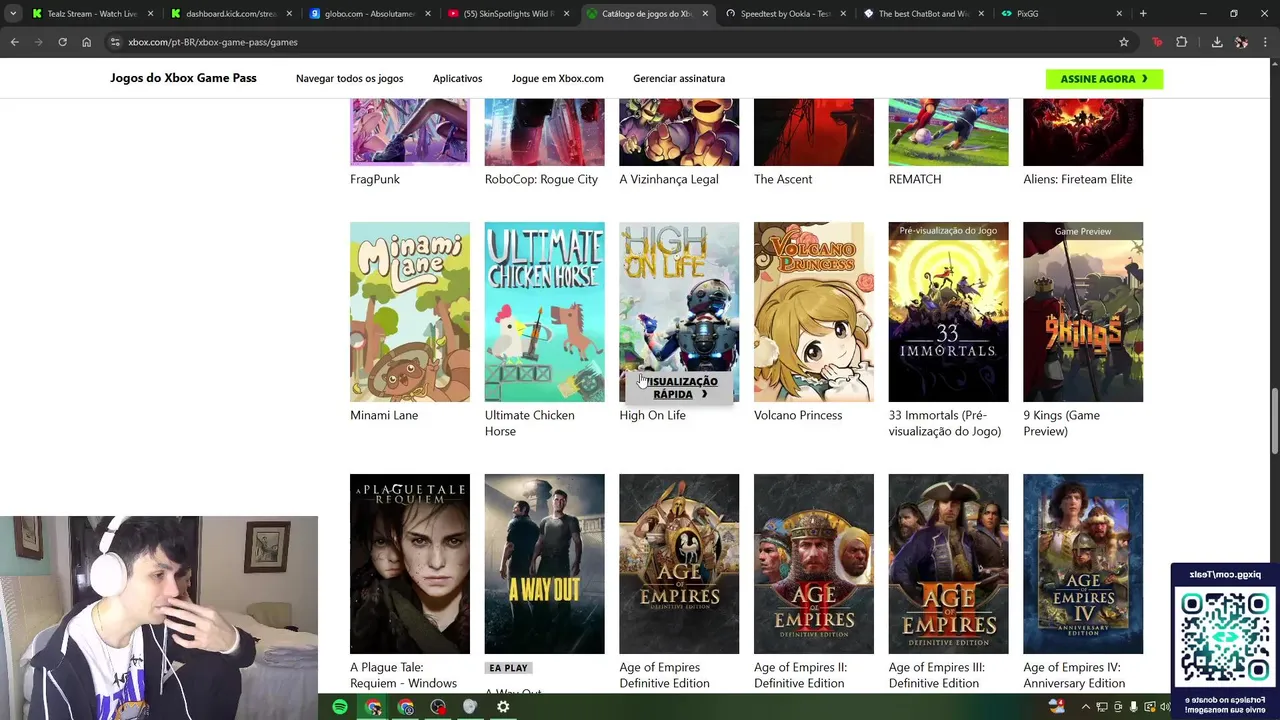Open Gerenciar assinatura menu item
The height and width of the screenshot is (720, 1280).
[679, 78]
